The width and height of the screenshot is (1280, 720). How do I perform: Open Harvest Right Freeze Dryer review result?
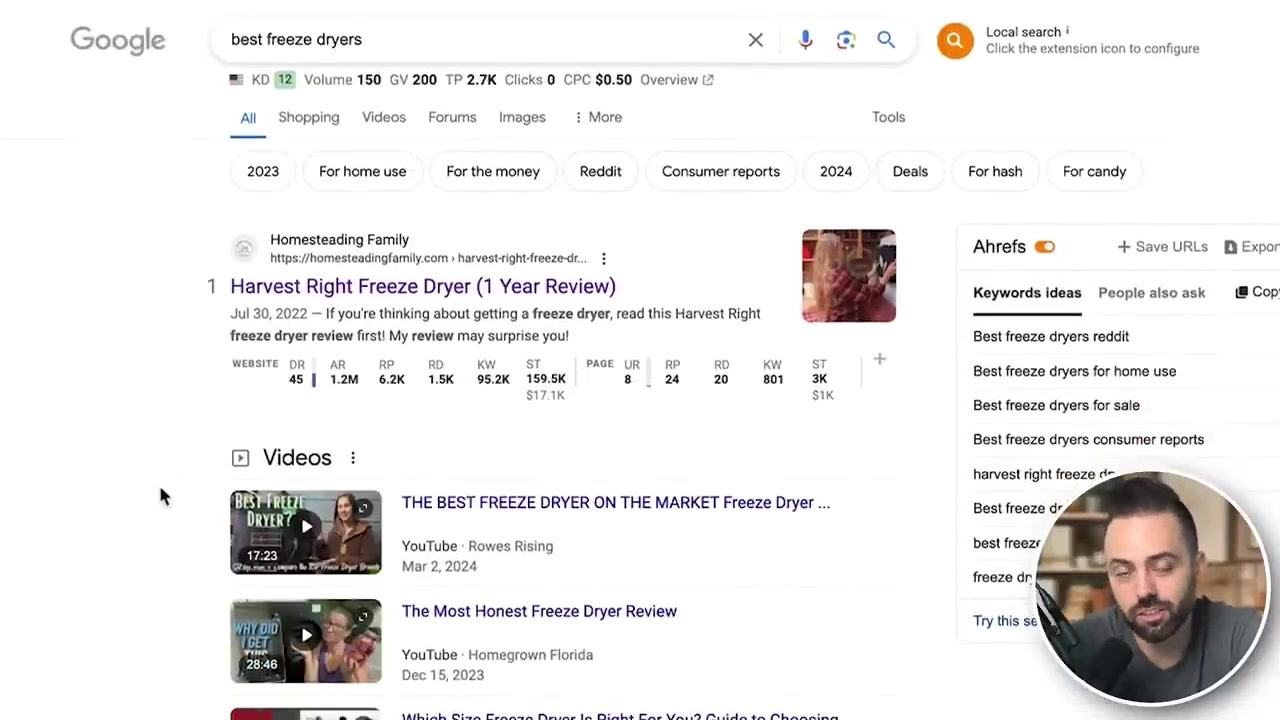(423, 287)
